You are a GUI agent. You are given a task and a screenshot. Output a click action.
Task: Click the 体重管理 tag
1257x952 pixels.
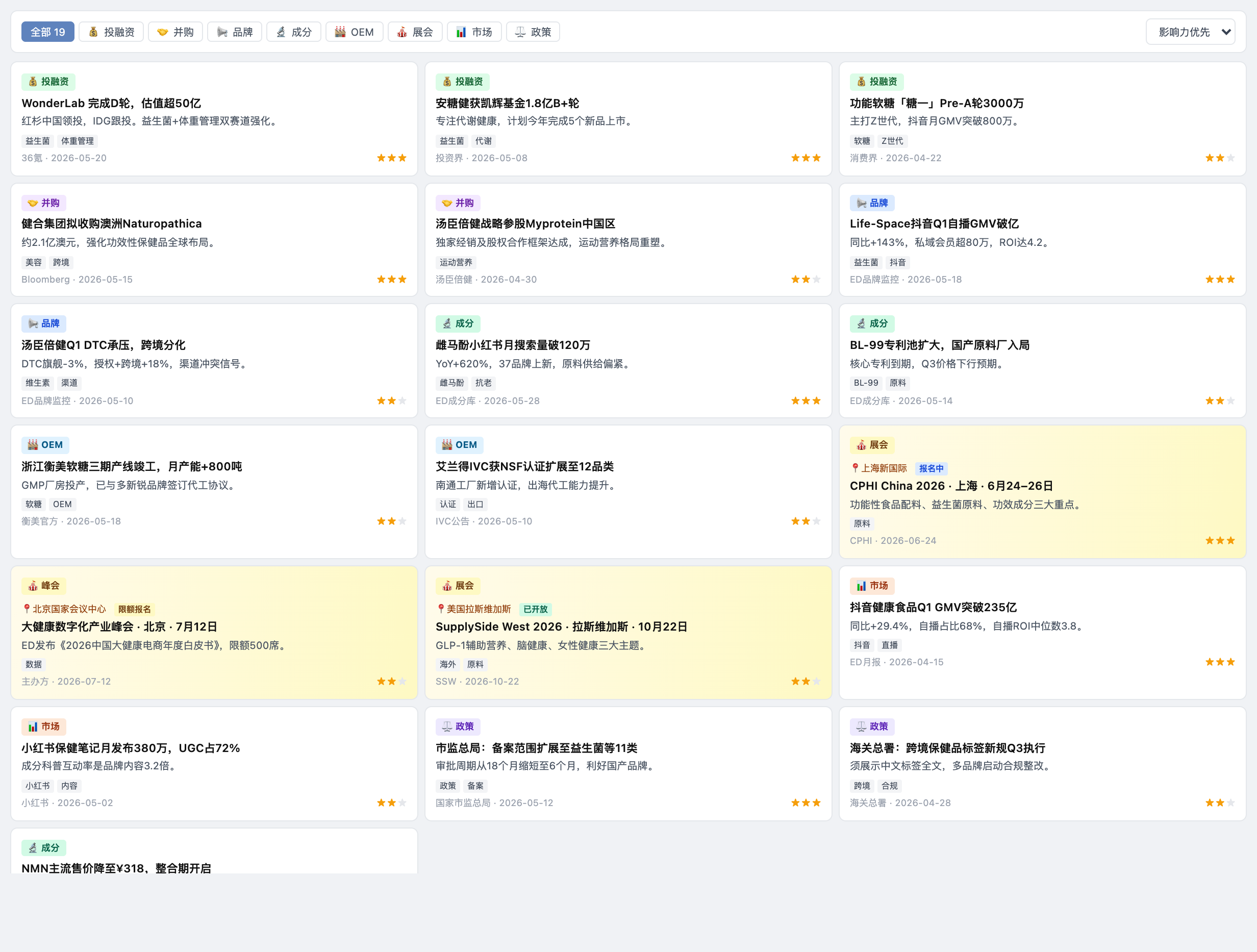coord(77,141)
